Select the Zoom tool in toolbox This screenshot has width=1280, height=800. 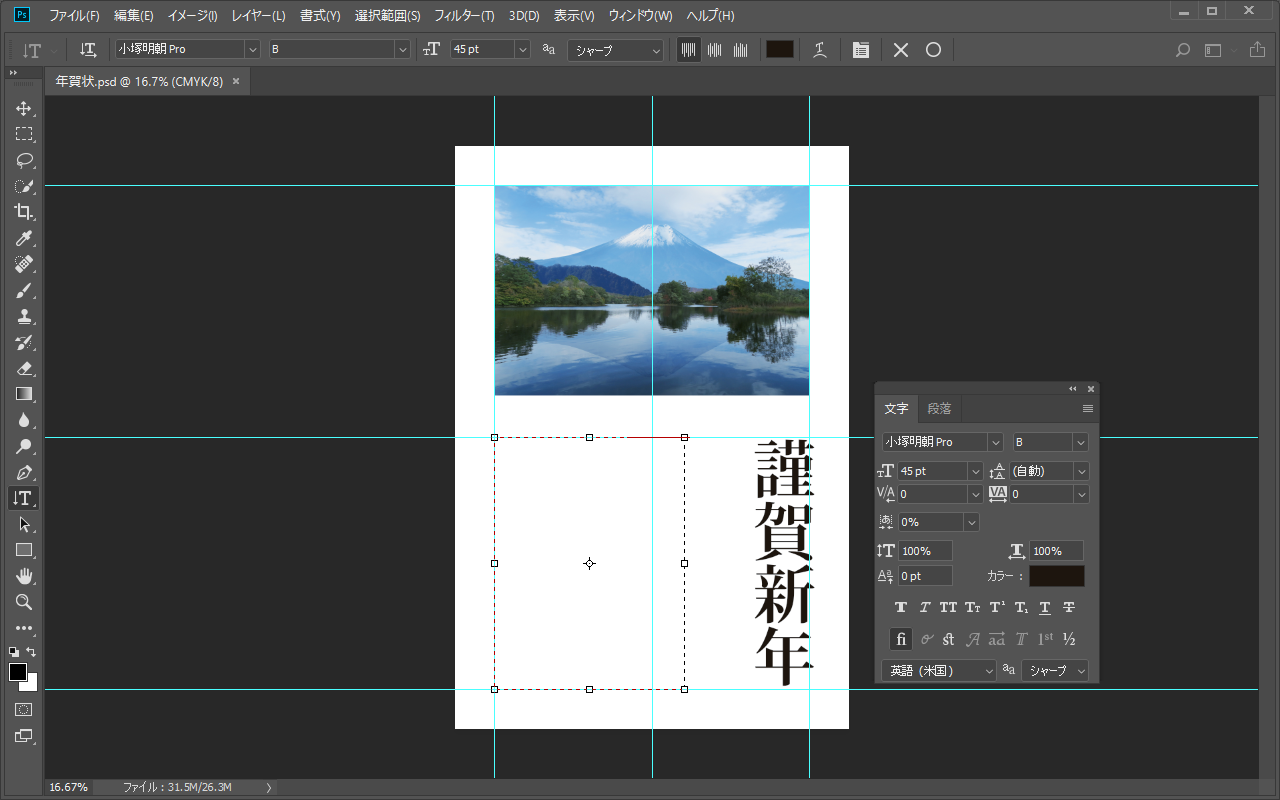click(x=24, y=602)
